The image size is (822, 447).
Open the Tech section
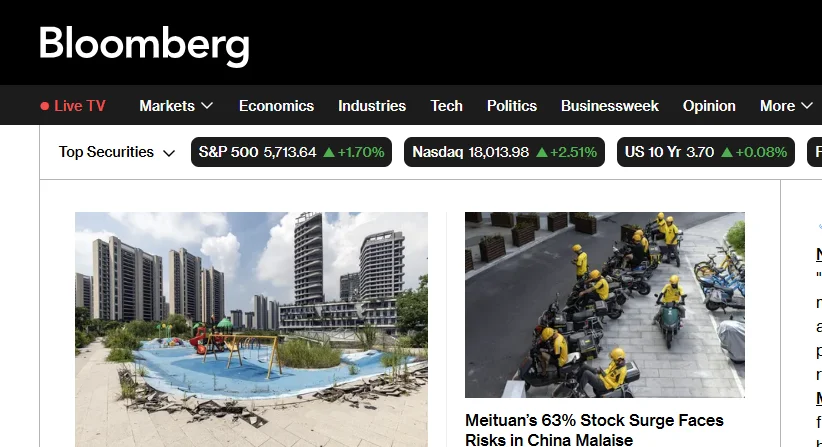(446, 106)
